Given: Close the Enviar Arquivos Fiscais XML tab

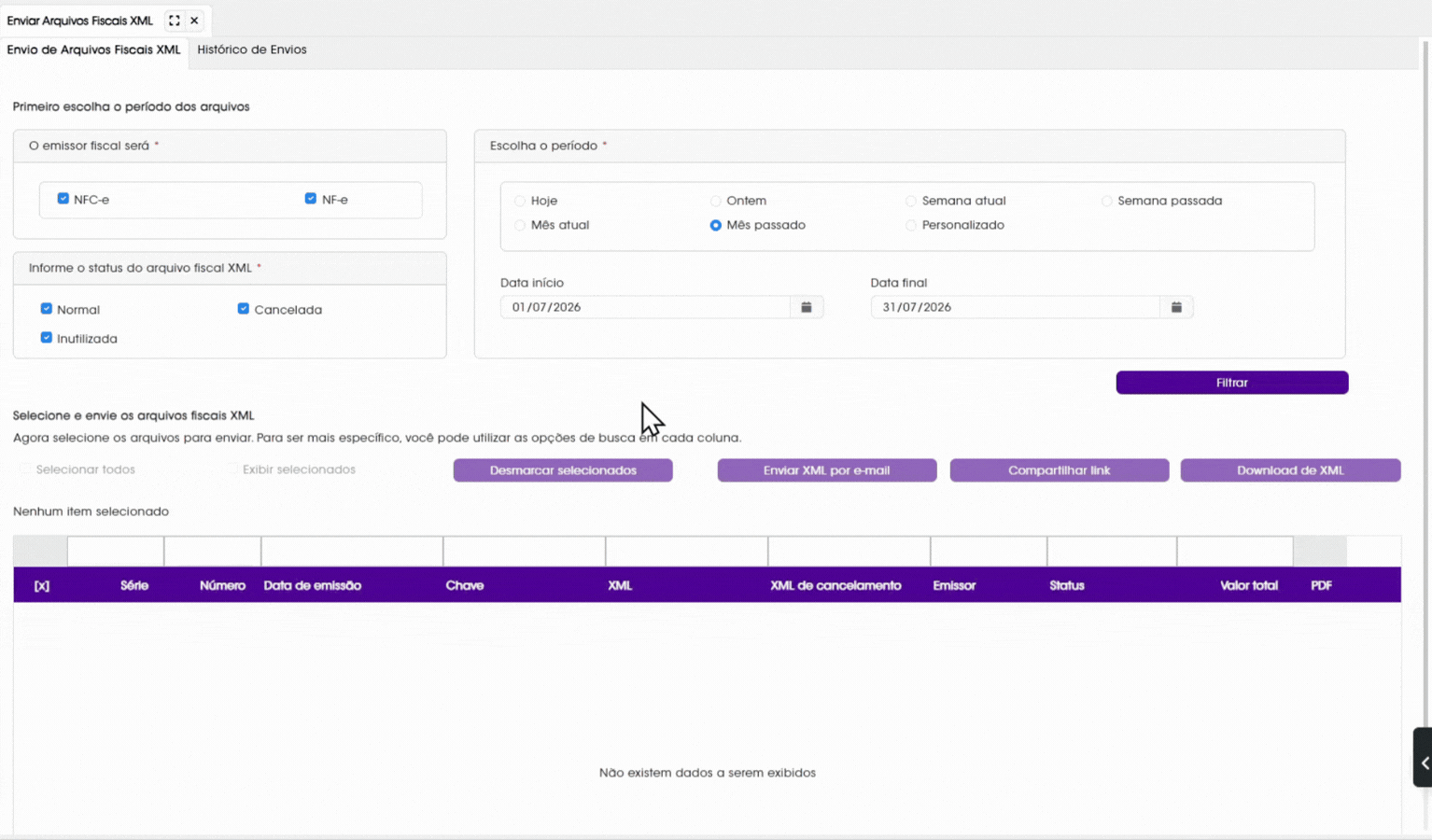Looking at the screenshot, I should [x=194, y=21].
